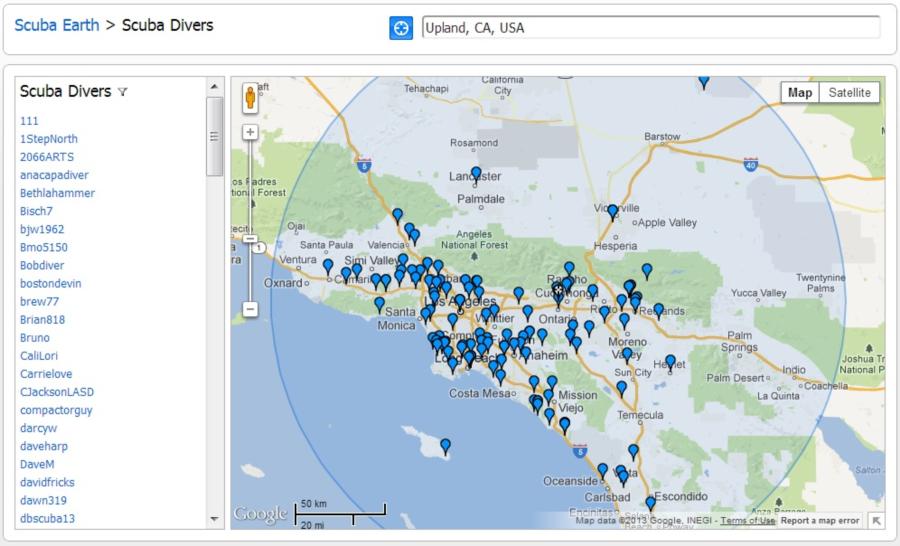
Task: Click the diver pin on Catalina Island
Action: click(445, 446)
